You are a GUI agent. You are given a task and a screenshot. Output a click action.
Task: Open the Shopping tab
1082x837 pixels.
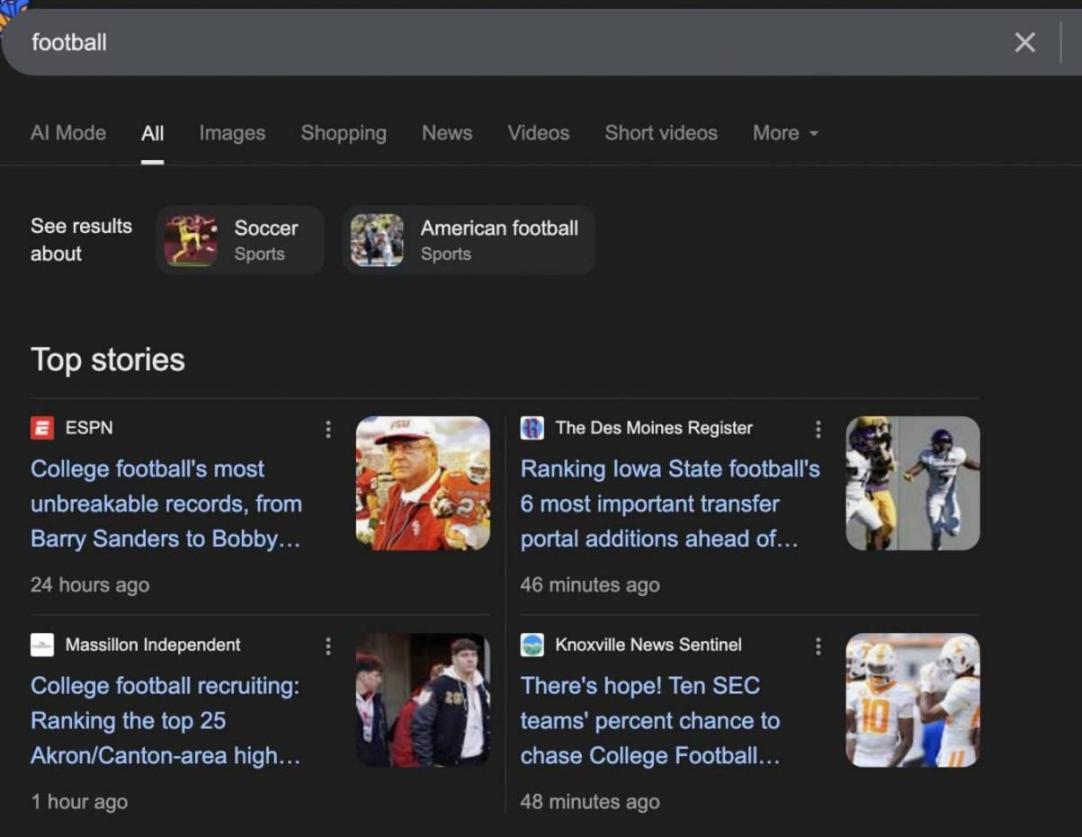coord(344,132)
